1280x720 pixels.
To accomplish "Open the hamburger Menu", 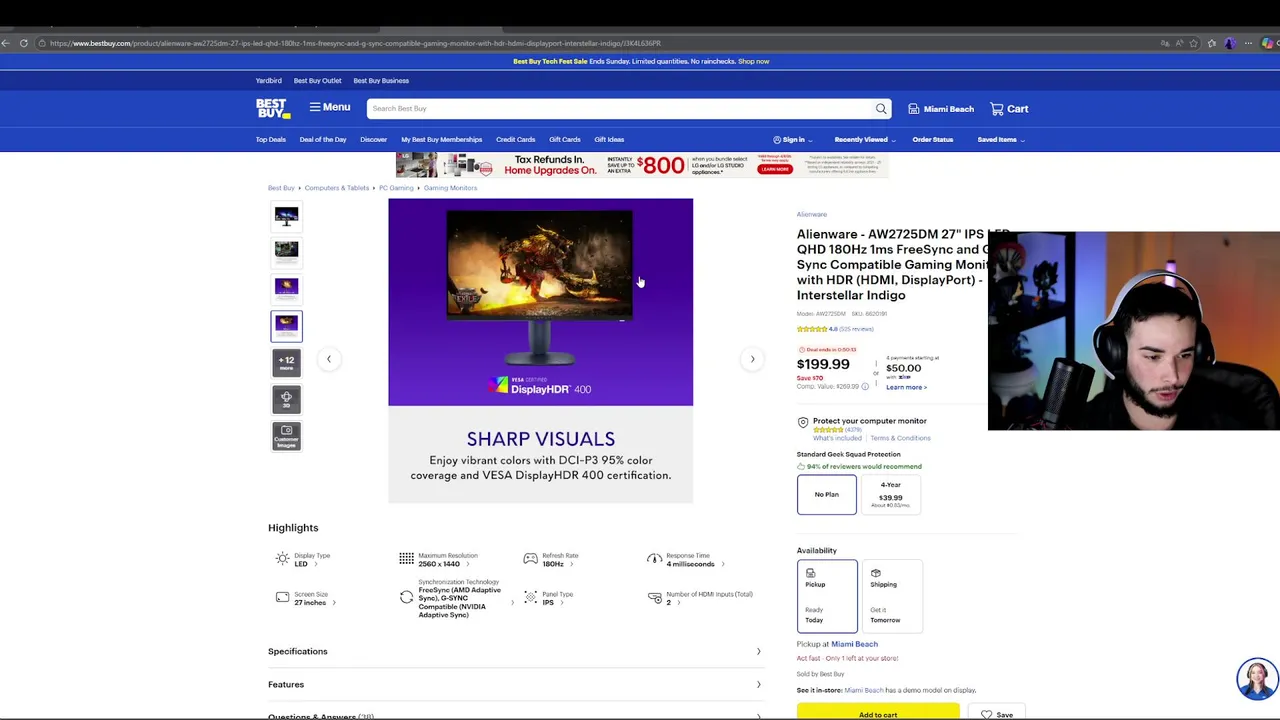I will click(x=330, y=108).
